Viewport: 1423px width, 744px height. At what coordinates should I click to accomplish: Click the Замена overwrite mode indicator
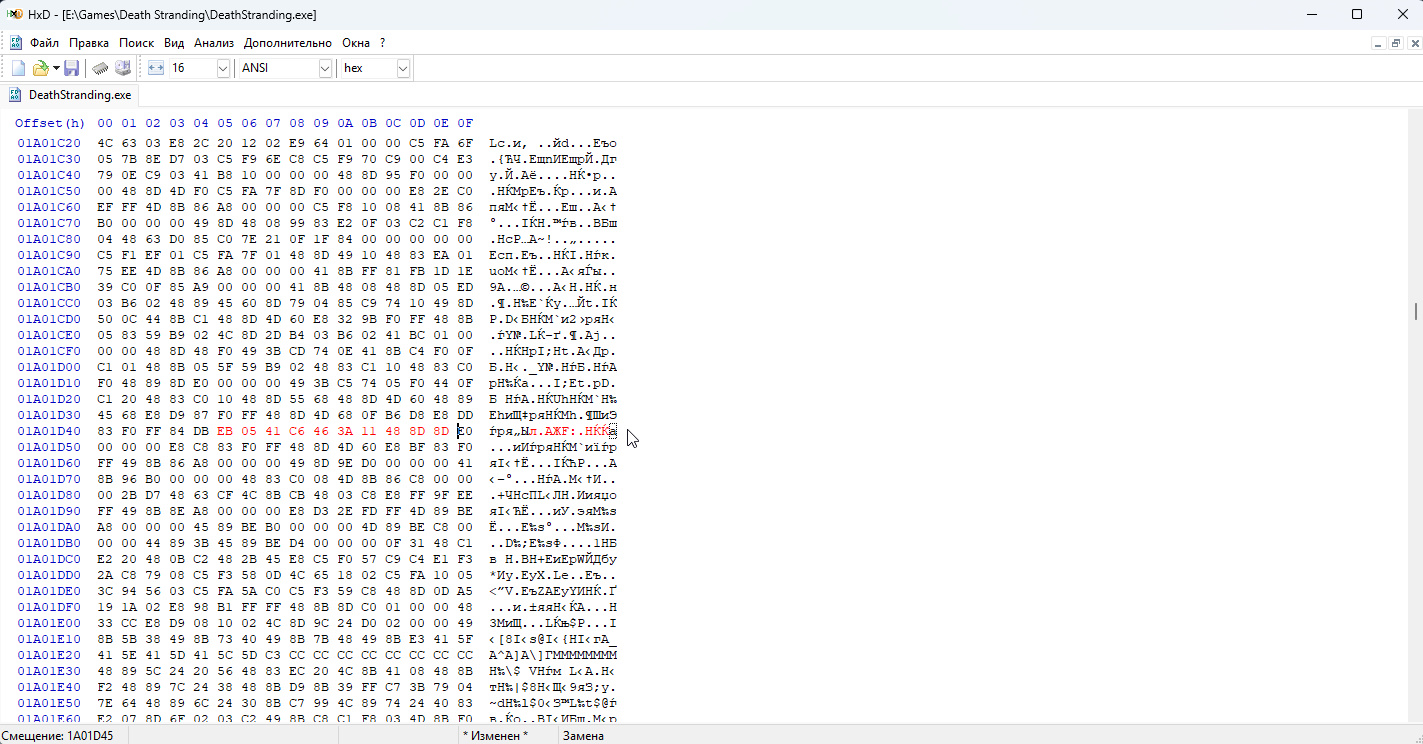coord(583,736)
